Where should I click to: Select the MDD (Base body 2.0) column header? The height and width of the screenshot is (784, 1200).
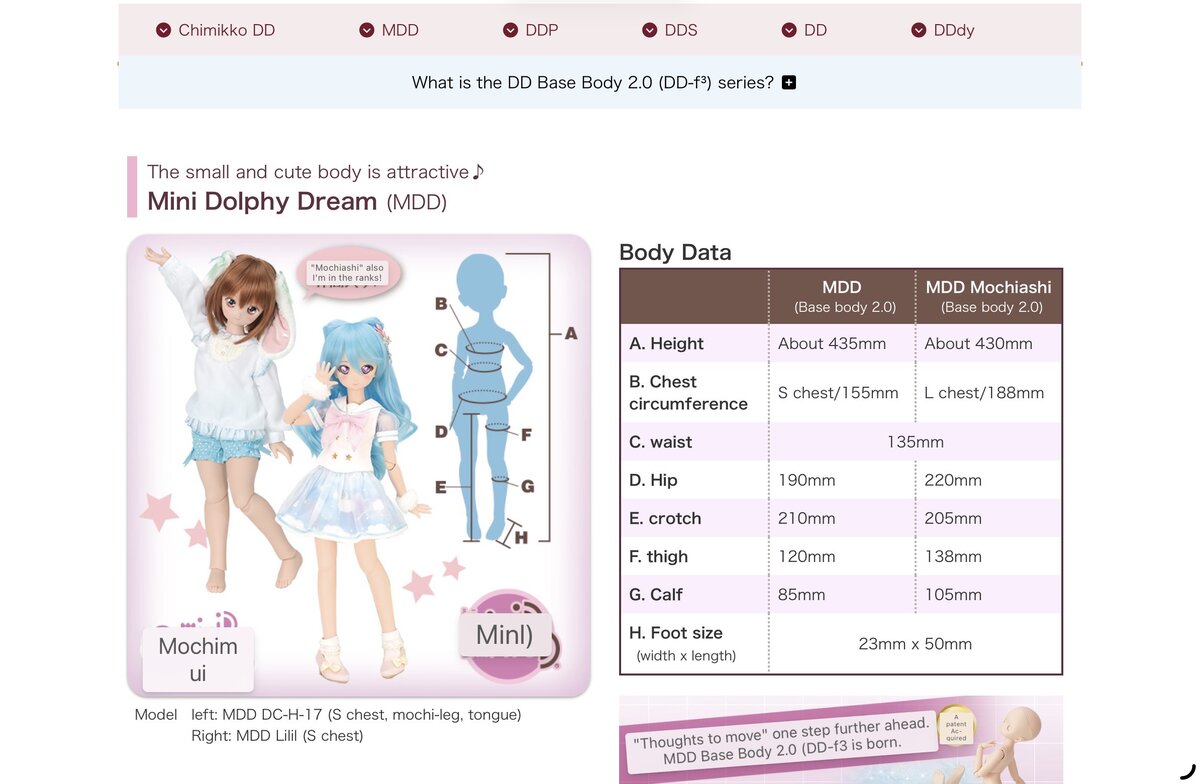(x=842, y=297)
